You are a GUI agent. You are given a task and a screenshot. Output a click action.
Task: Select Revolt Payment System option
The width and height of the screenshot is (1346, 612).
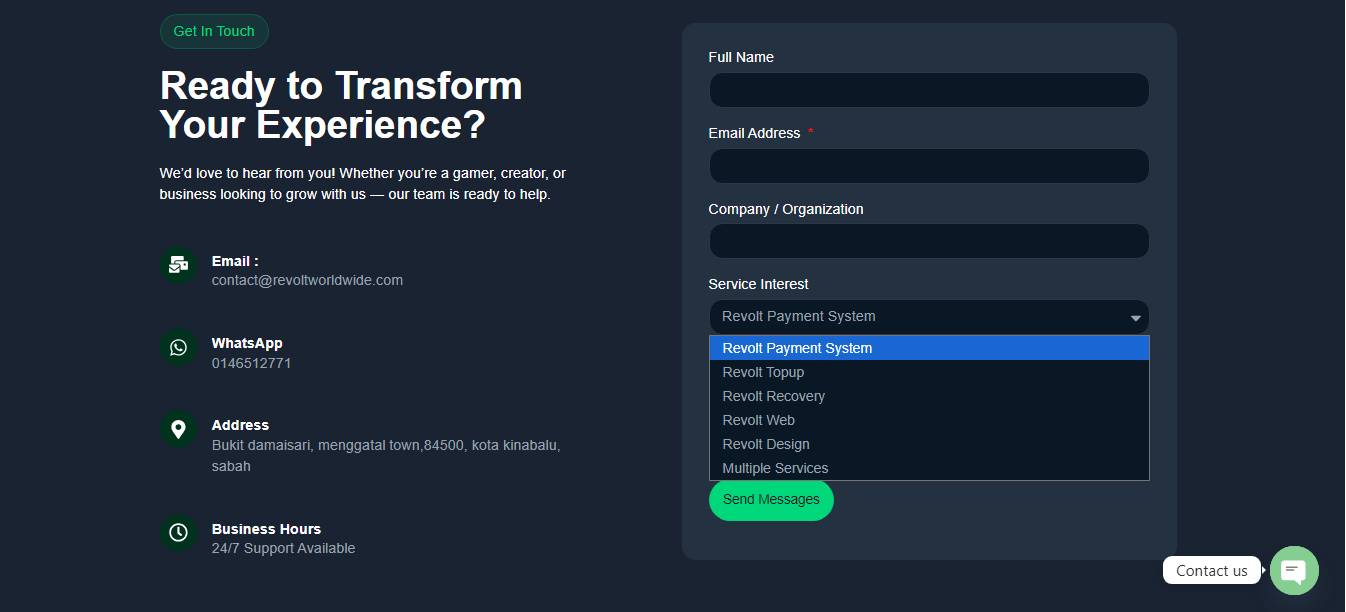tap(929, 348)
